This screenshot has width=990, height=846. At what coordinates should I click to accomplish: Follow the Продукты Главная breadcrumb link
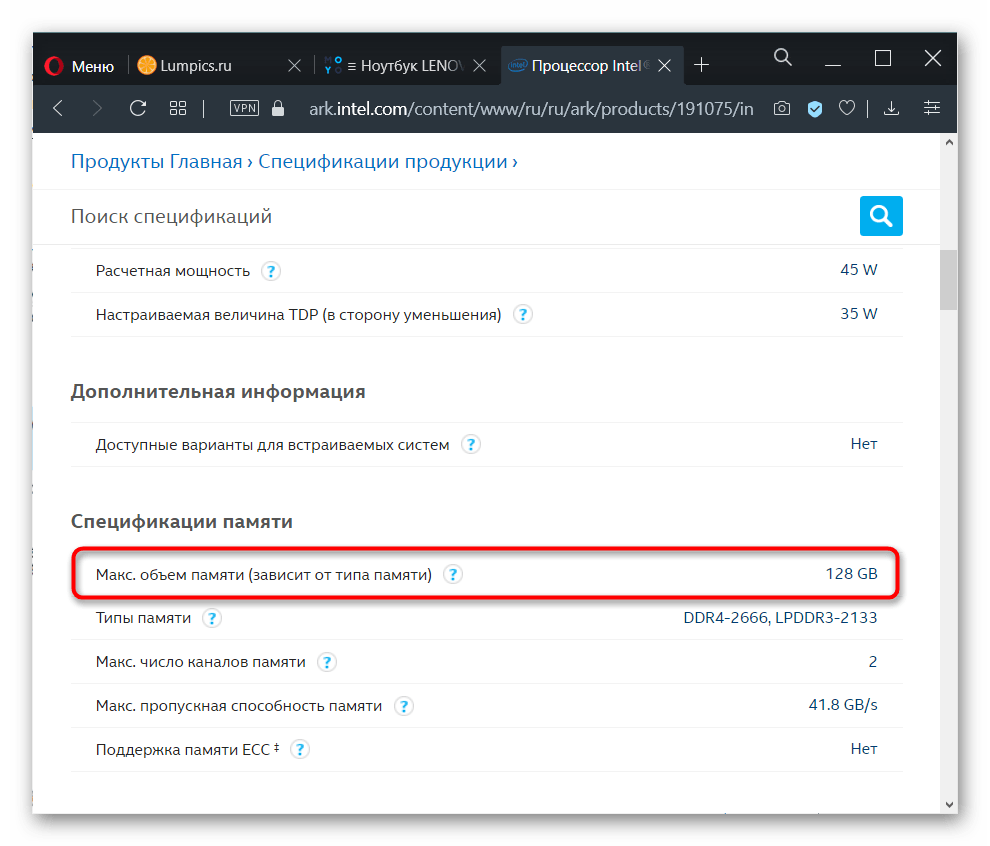[x=156, y=161]
